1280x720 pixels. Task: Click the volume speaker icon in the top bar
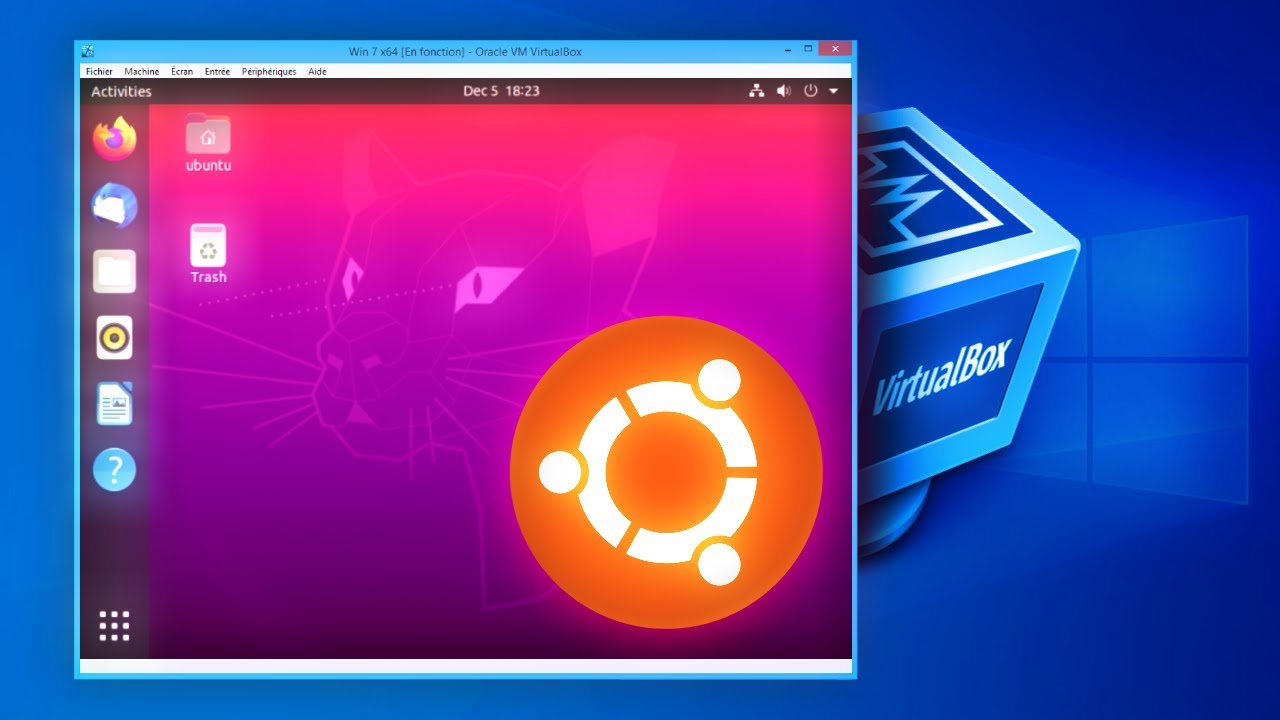point(783,91)
